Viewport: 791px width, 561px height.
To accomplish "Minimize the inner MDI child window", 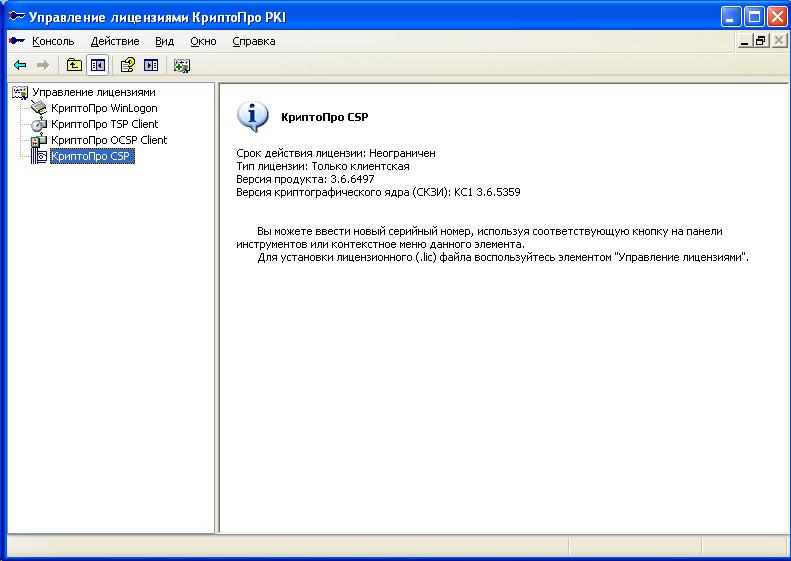I will coord(744,41).
